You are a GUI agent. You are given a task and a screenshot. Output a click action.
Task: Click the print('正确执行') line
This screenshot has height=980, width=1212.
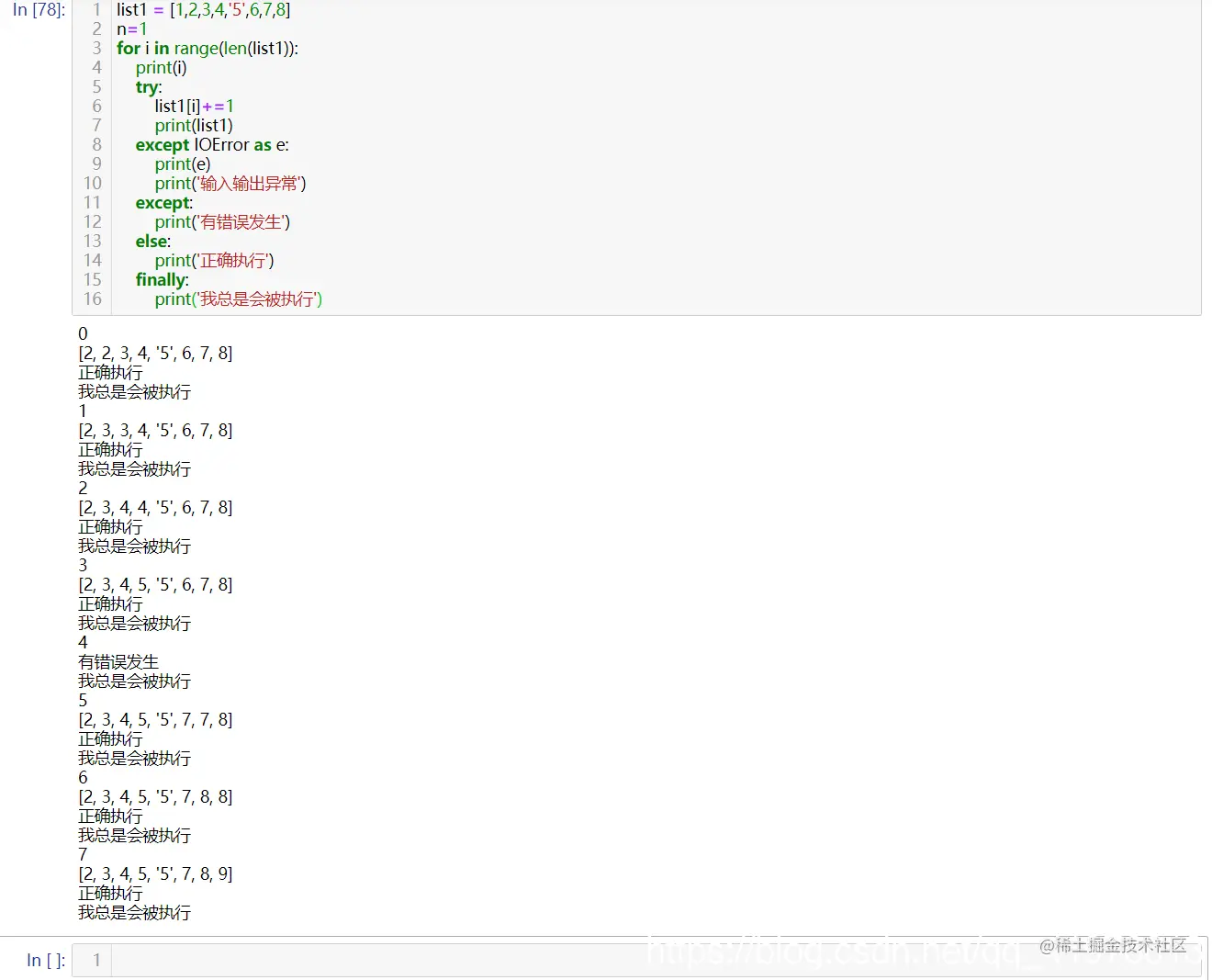[x=215, y=261]
